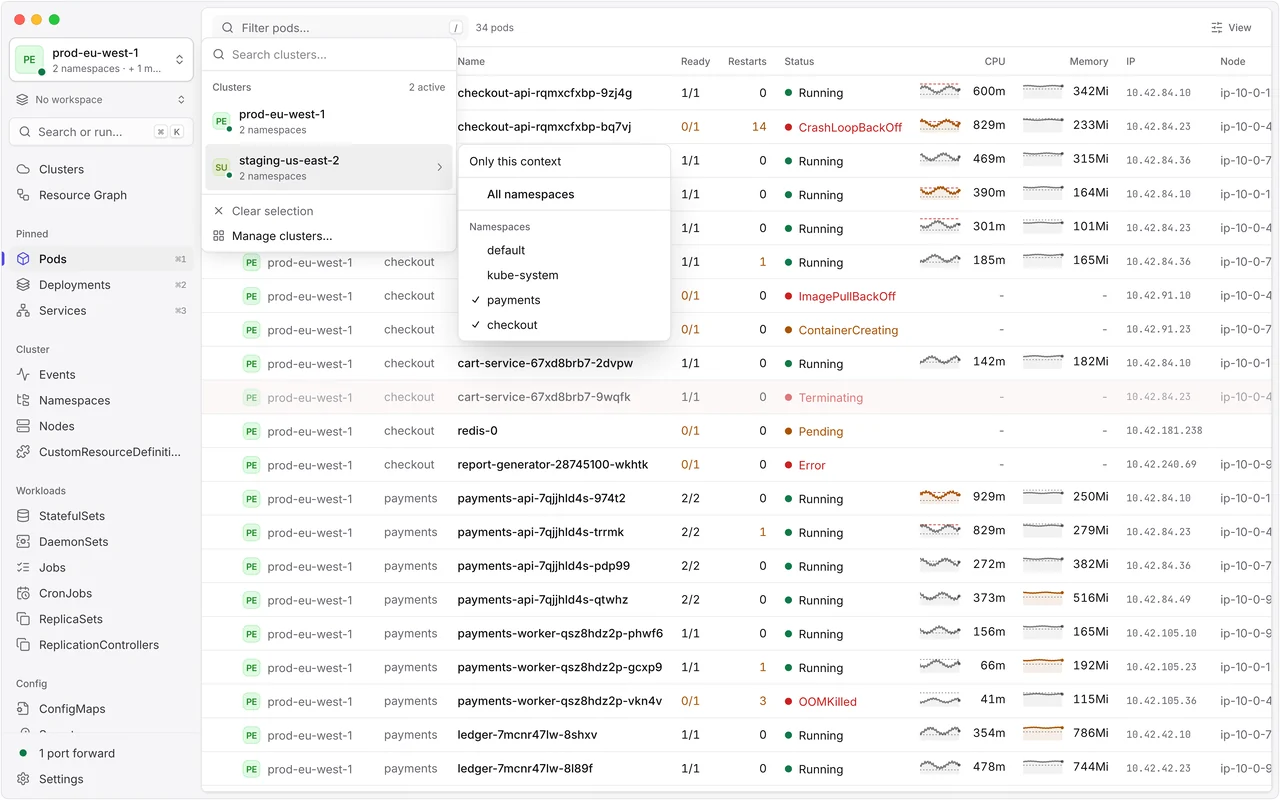This screenshot has width=1280, height=800.
Task: Open the No workspace dropdown
Action: [x=101, y=100]
